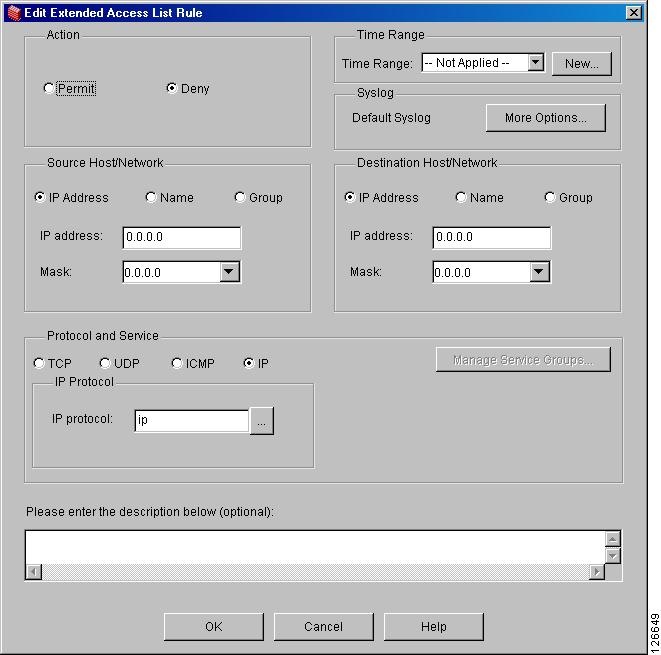
Task: Select UDP protocol radio button
Action: (x=105, y=363)
